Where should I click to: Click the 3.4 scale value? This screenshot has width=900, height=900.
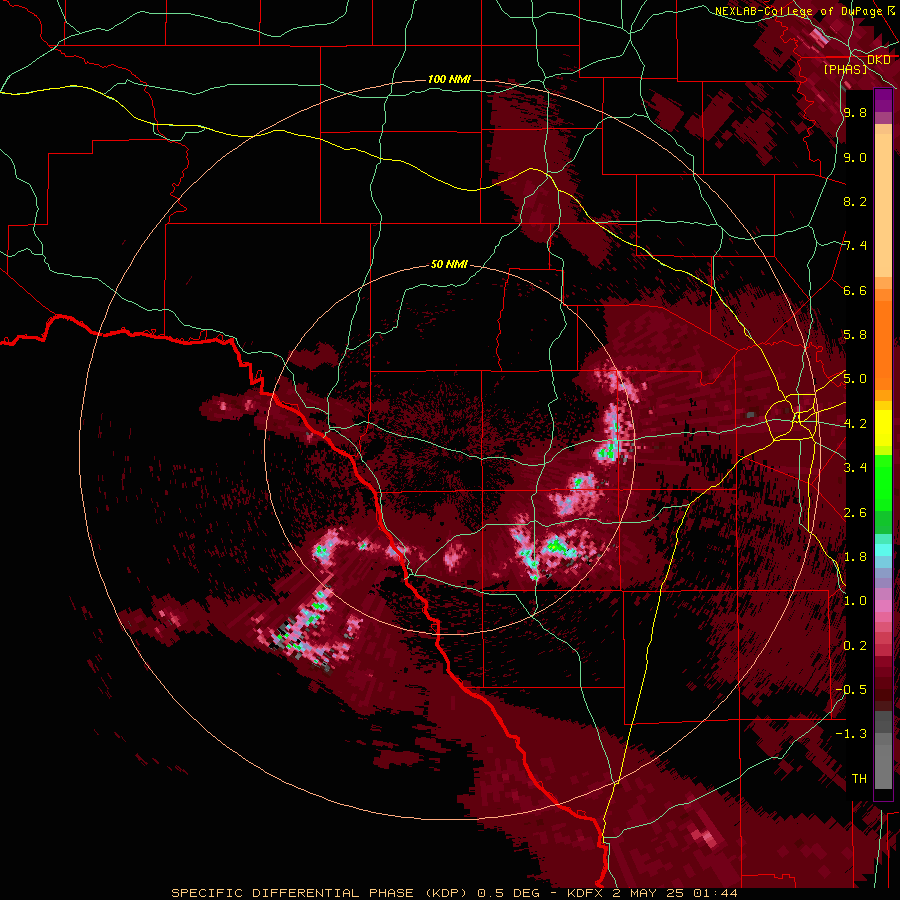coord(855,467)
